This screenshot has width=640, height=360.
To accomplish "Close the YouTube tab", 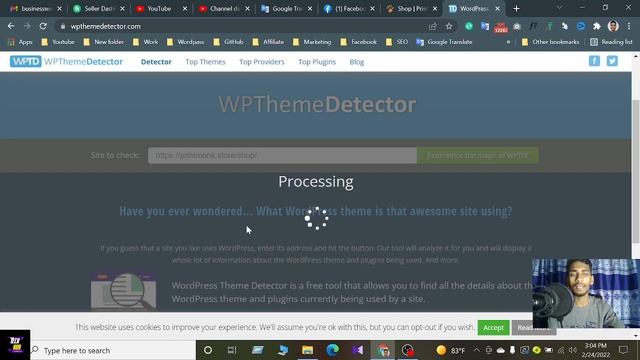I will click(x=184, y=9).
